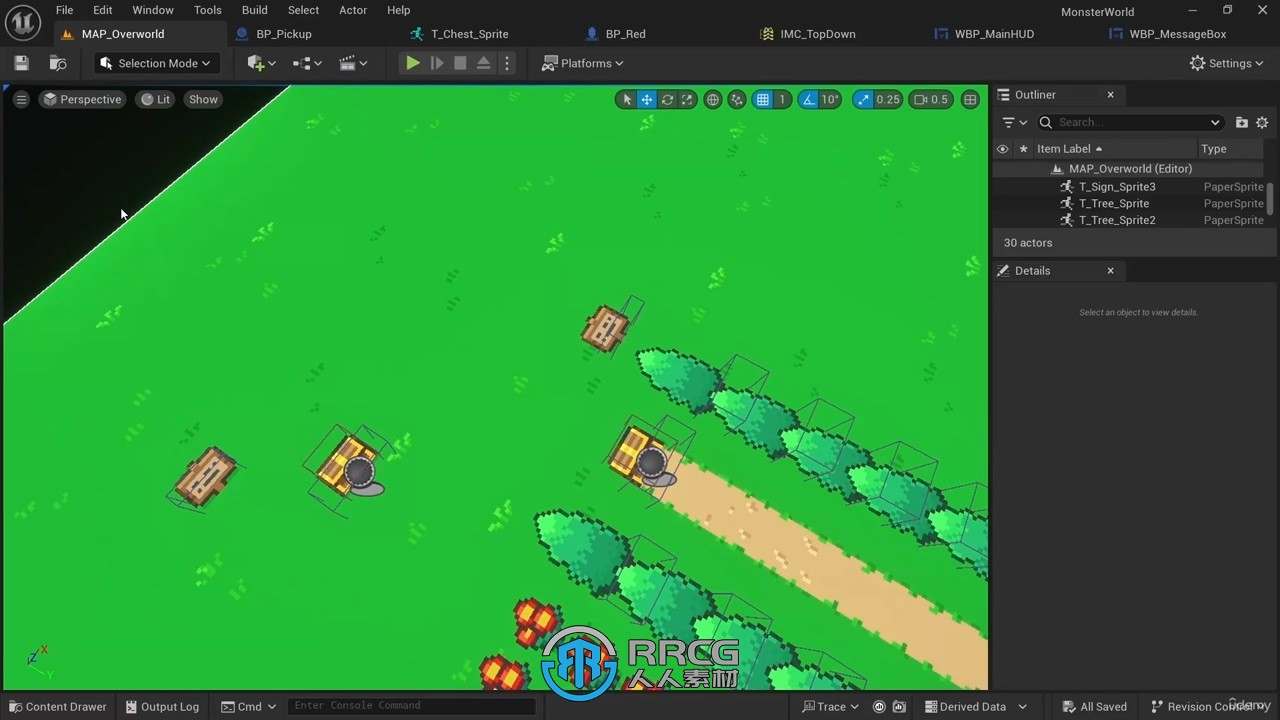
Task: Click All Saved status indicator
Action: [1094, 706]
